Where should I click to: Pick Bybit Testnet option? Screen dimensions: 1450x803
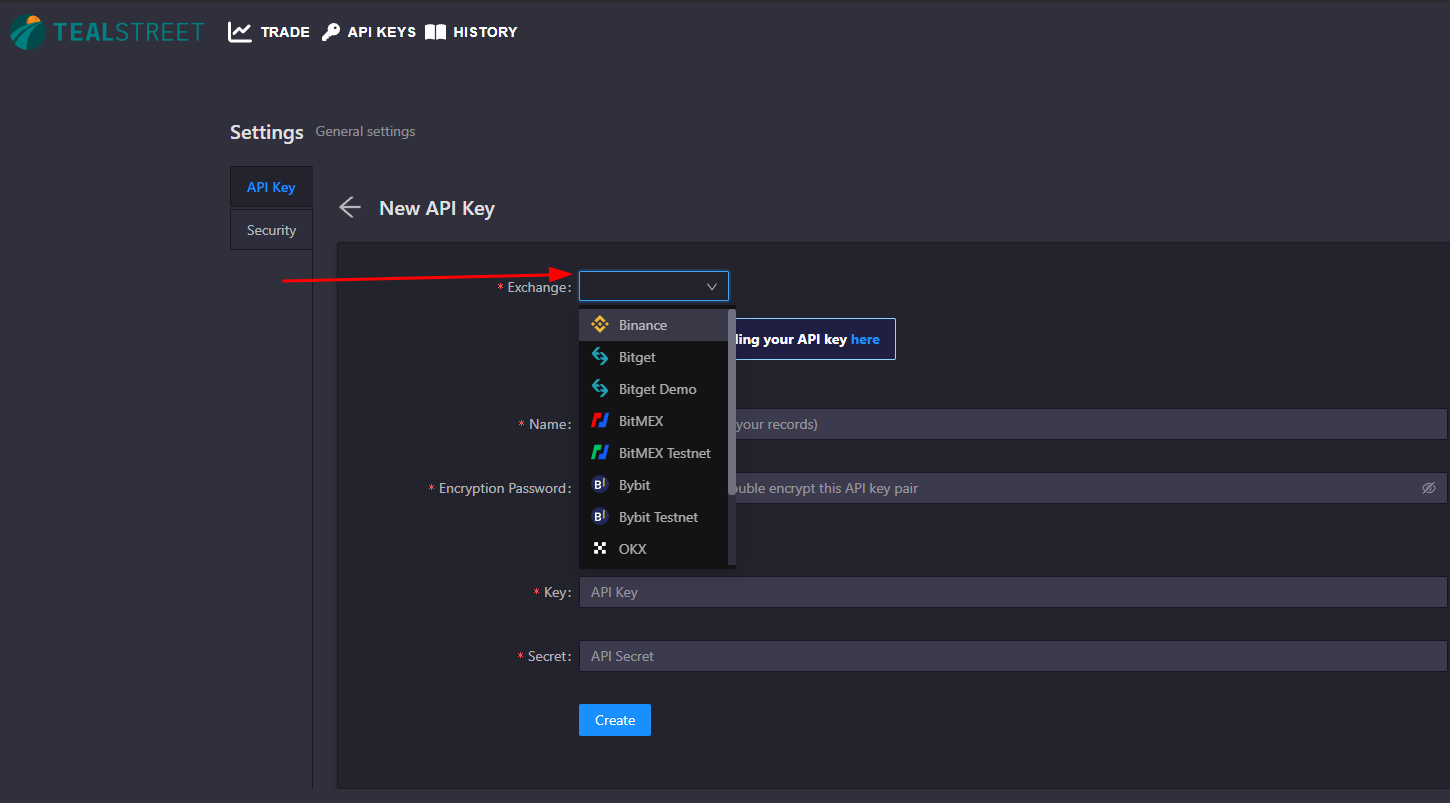pos(653,517)
